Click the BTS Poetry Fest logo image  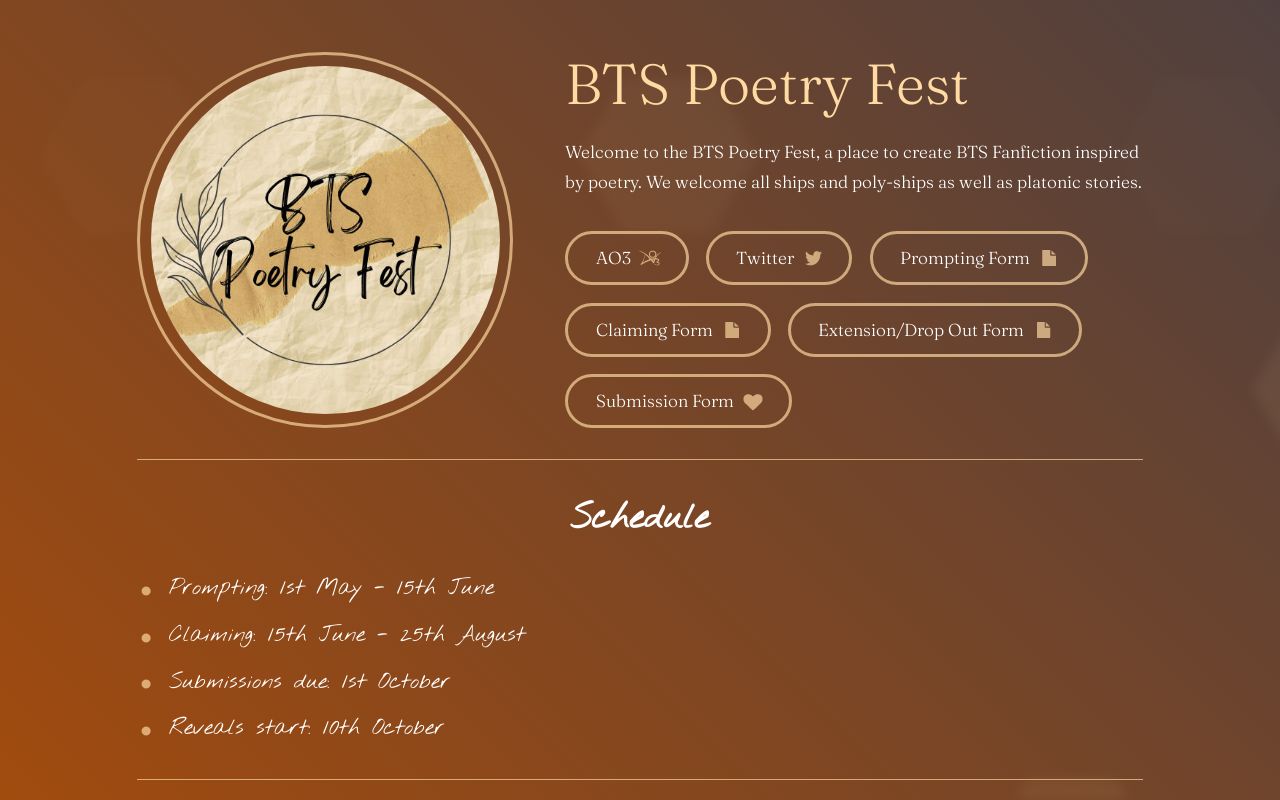(x=326, y=241)
